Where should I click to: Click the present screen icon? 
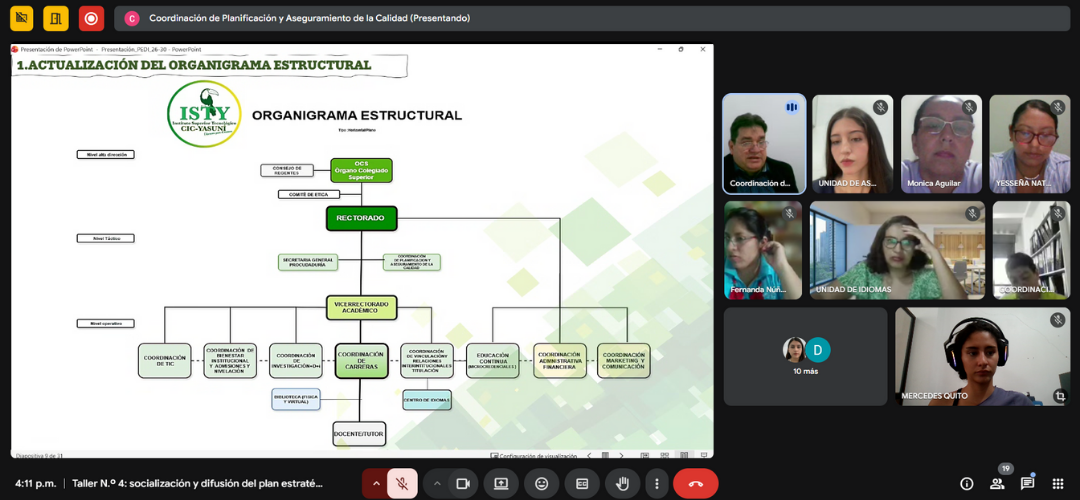[501, 483]
